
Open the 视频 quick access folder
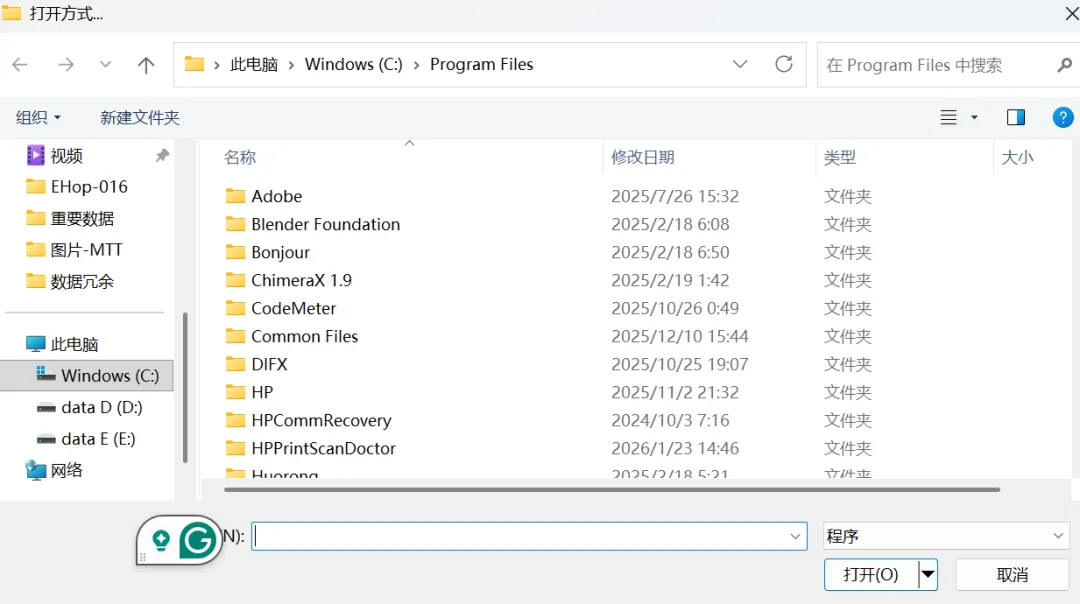click(67, 156)
